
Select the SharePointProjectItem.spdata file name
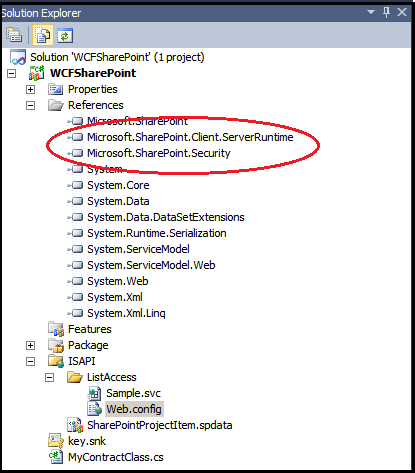(x=160, y=425)
